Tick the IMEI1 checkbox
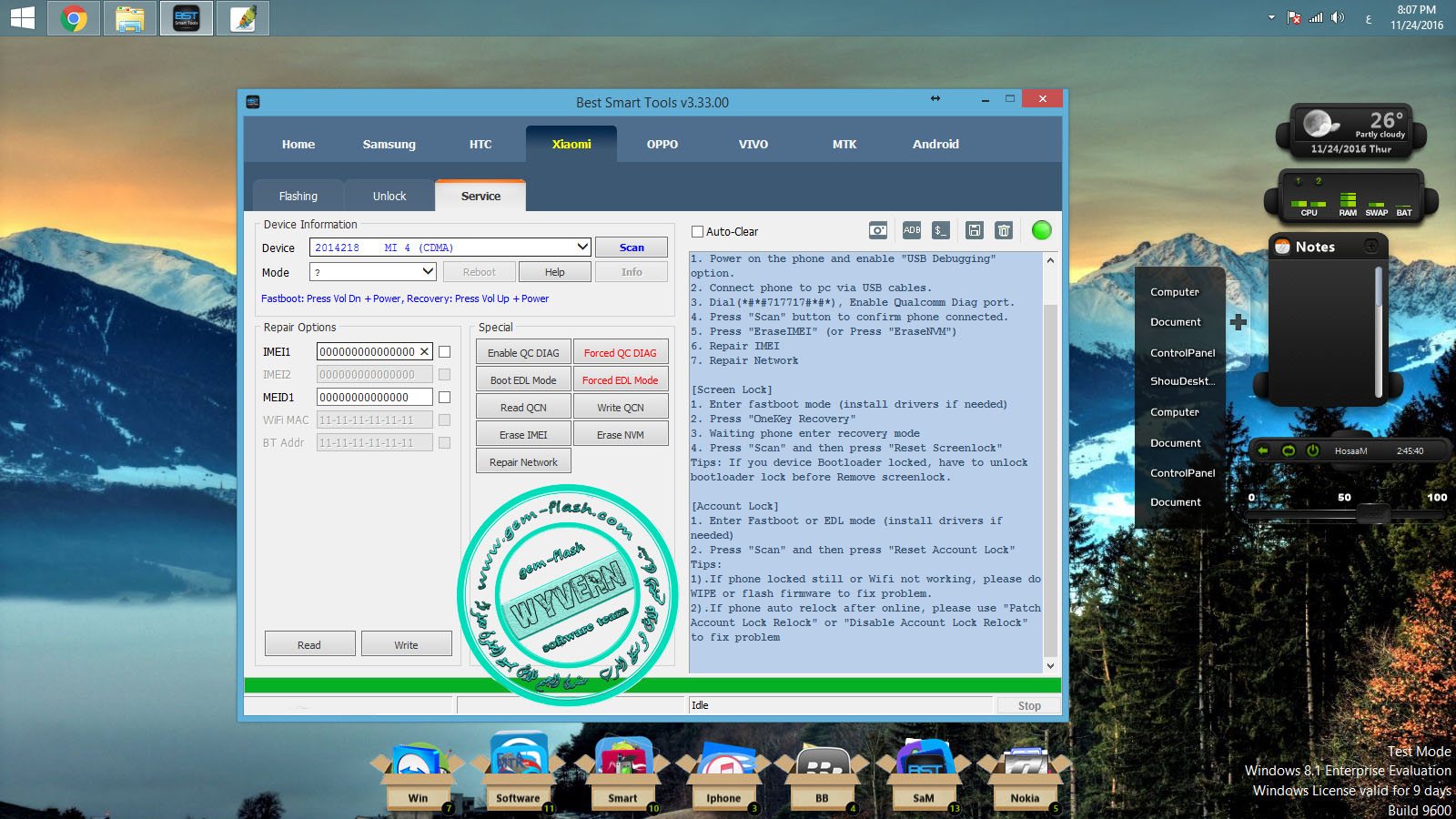 [x=445, y=351]
